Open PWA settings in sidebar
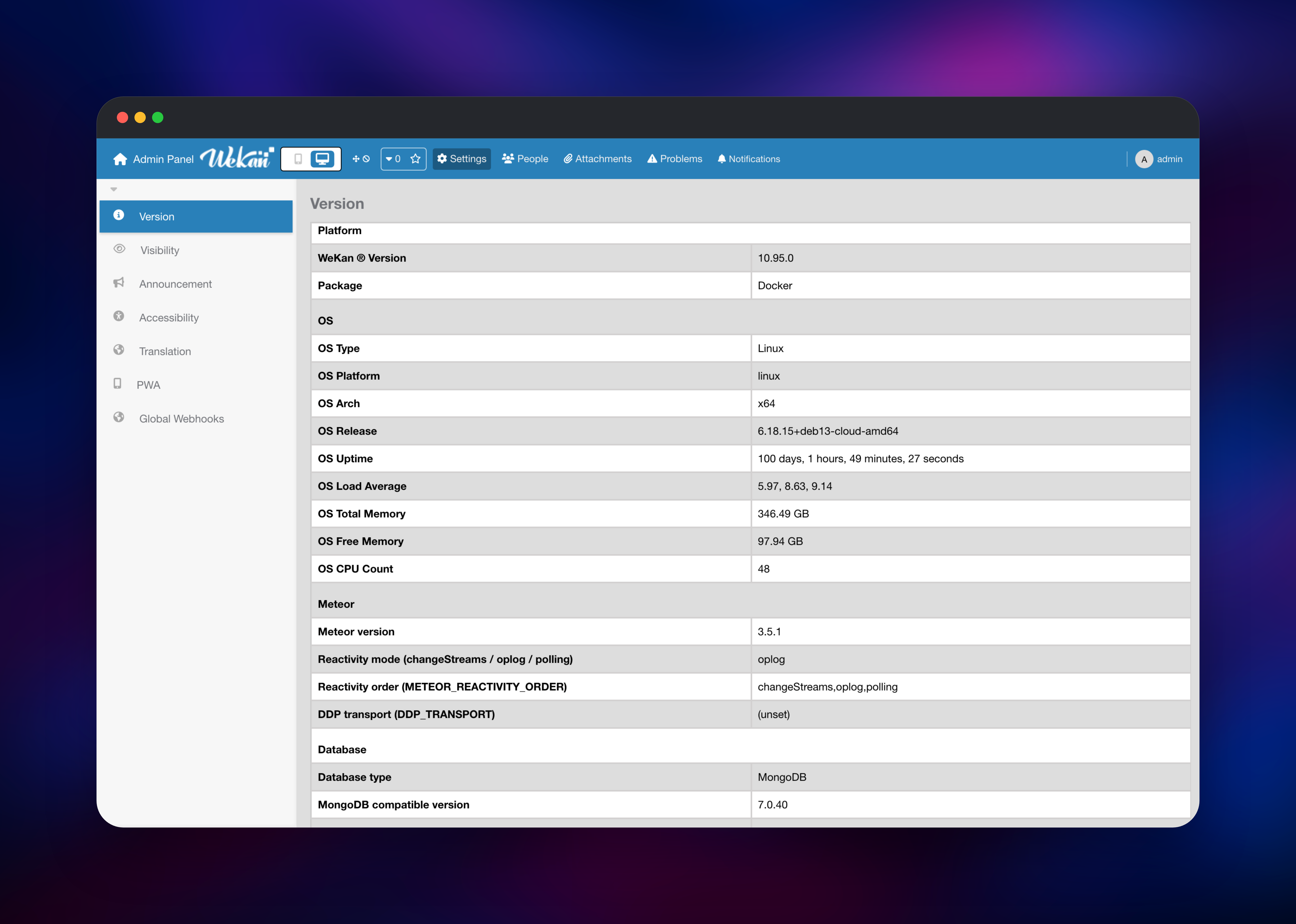Image resolution: width=1296 pixels, height=924 pixels. (196, 385)
